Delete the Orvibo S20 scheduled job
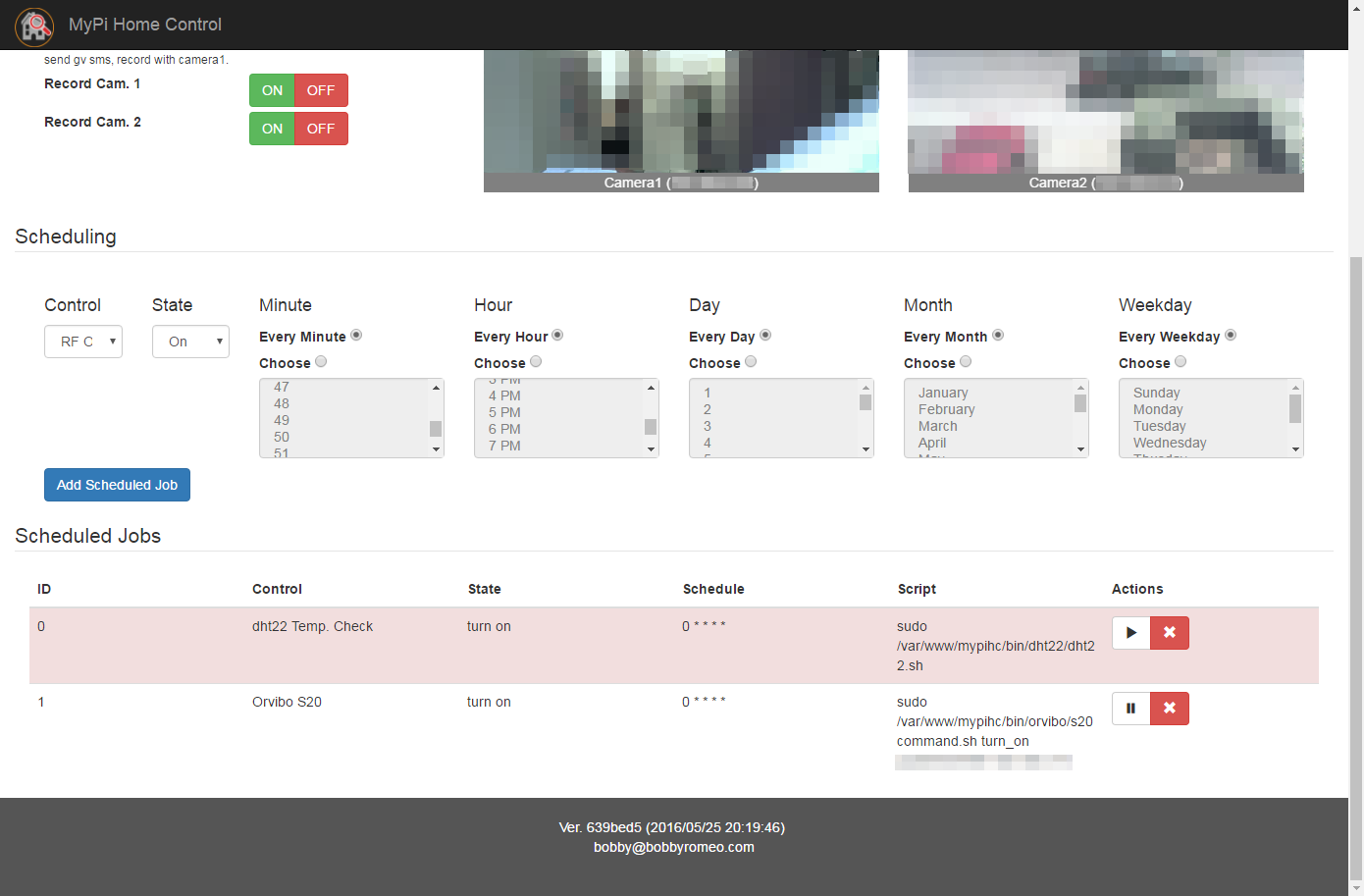 point(1170,709)
